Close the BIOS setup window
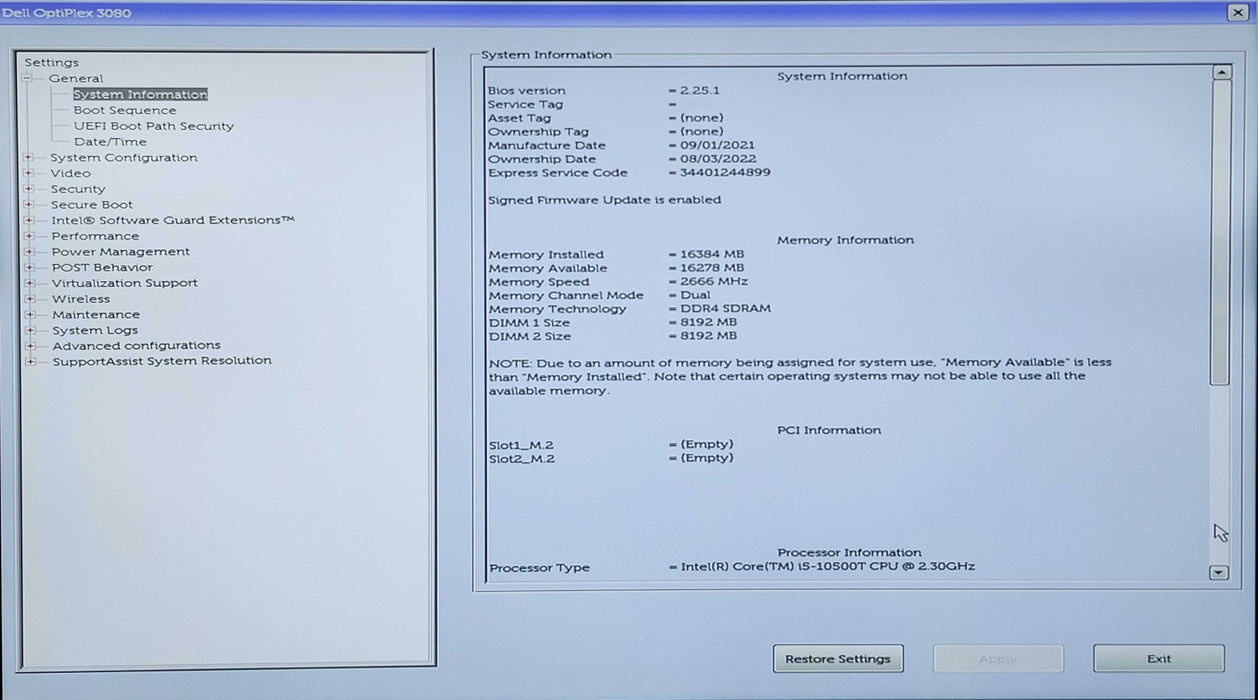This screenshot has height=700, width=1258. pos(1237,13)
